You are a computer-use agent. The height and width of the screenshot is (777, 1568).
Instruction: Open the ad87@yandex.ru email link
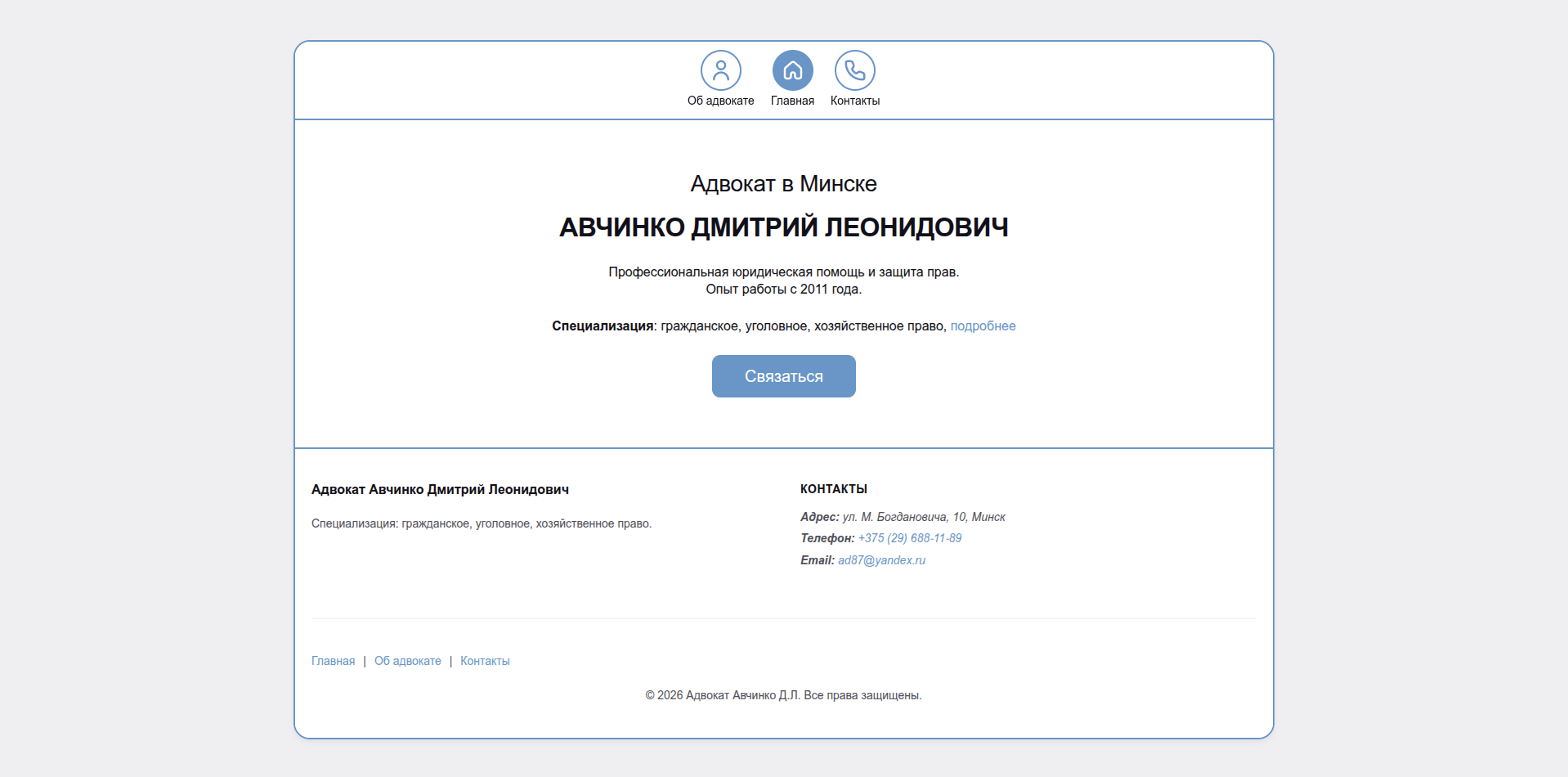[x=881, y=560]
